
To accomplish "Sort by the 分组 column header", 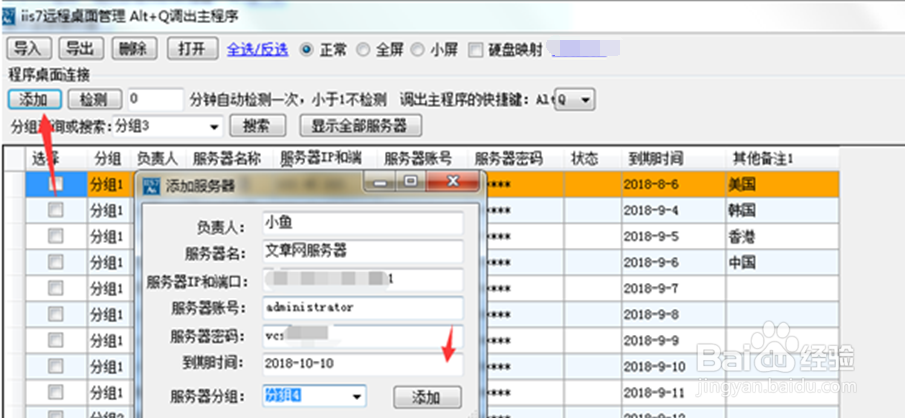I will point(109,158).
